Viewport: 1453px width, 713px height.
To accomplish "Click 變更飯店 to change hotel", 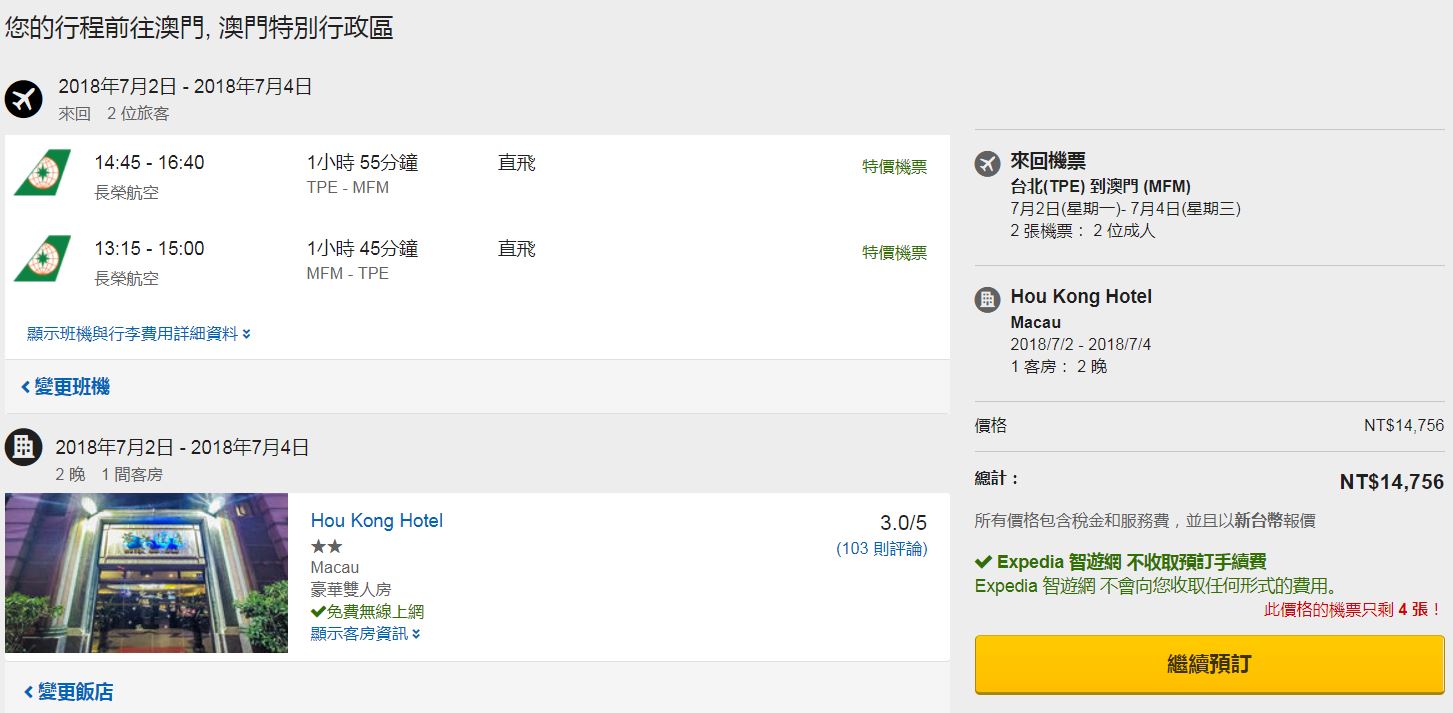I will (x=67, y=691).
